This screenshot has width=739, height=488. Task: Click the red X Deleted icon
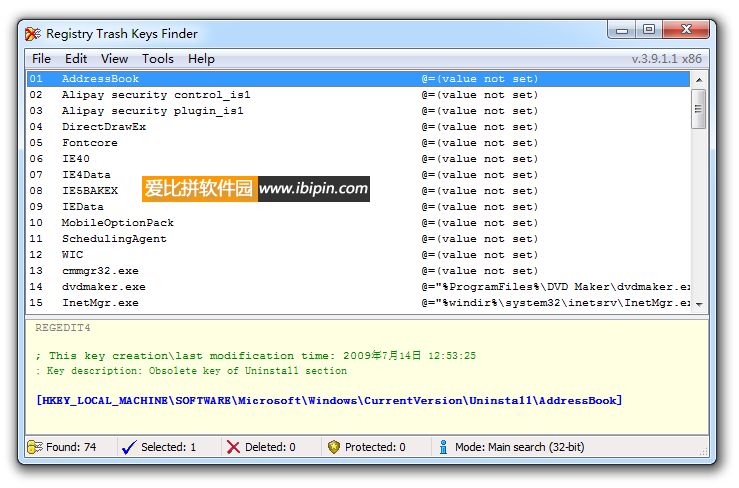[233, 447]
